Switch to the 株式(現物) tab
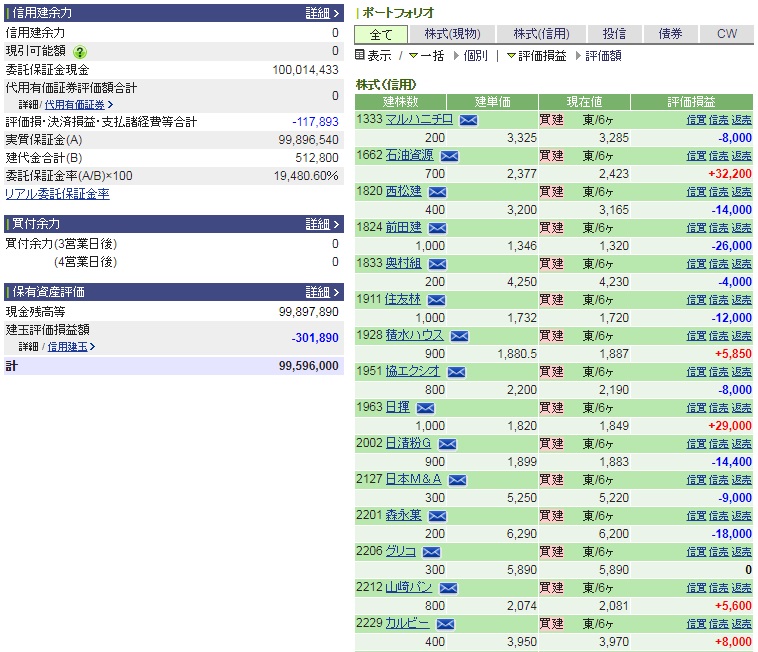758x652 pixels. click(452, 34)
